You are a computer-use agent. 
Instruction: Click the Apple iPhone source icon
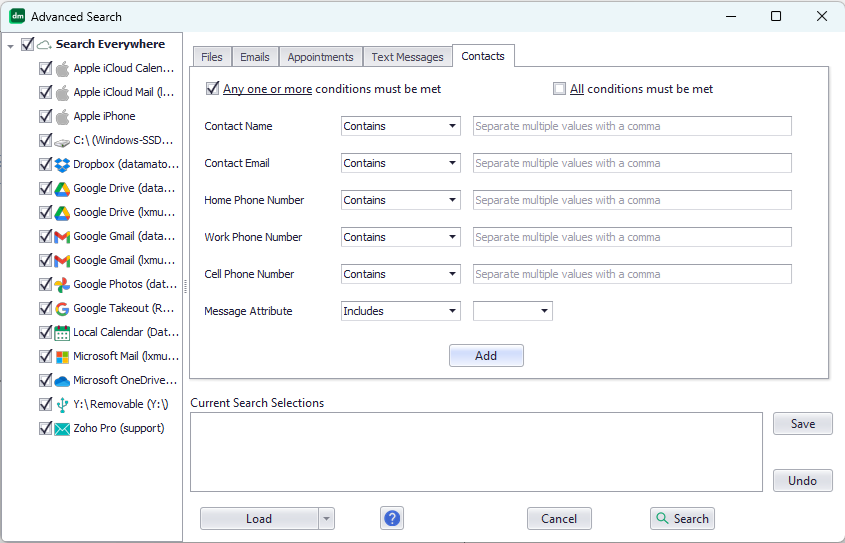coord(63,116)
